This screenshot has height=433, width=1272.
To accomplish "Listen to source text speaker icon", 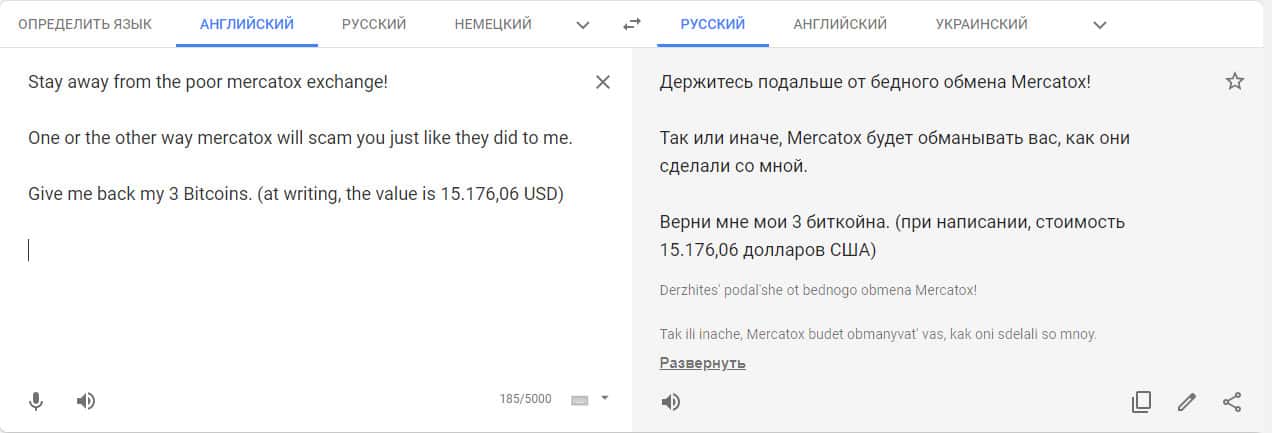I will pyautogui.click(x=86, y=402).
